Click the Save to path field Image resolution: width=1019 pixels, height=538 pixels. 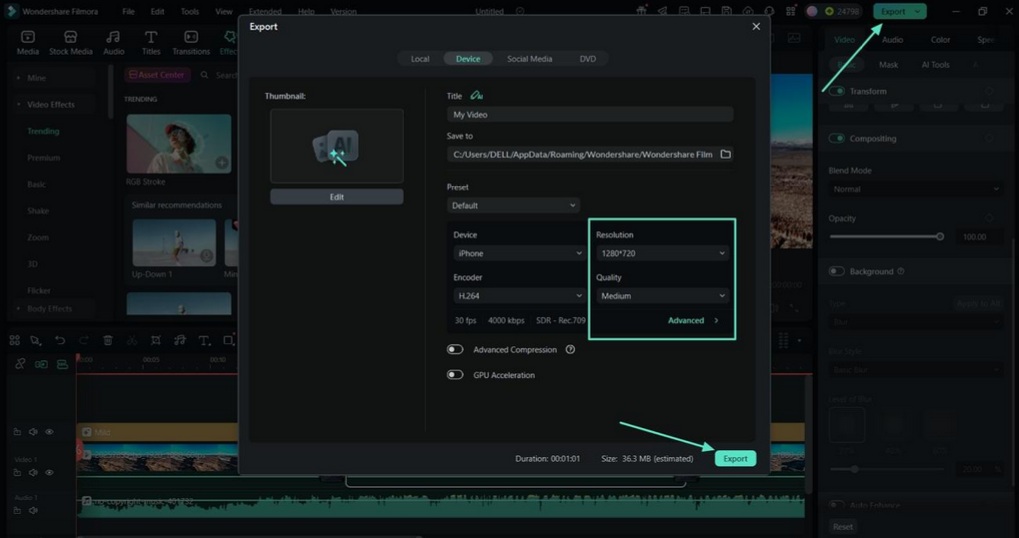pyautogui.click(x=582, y=154)
